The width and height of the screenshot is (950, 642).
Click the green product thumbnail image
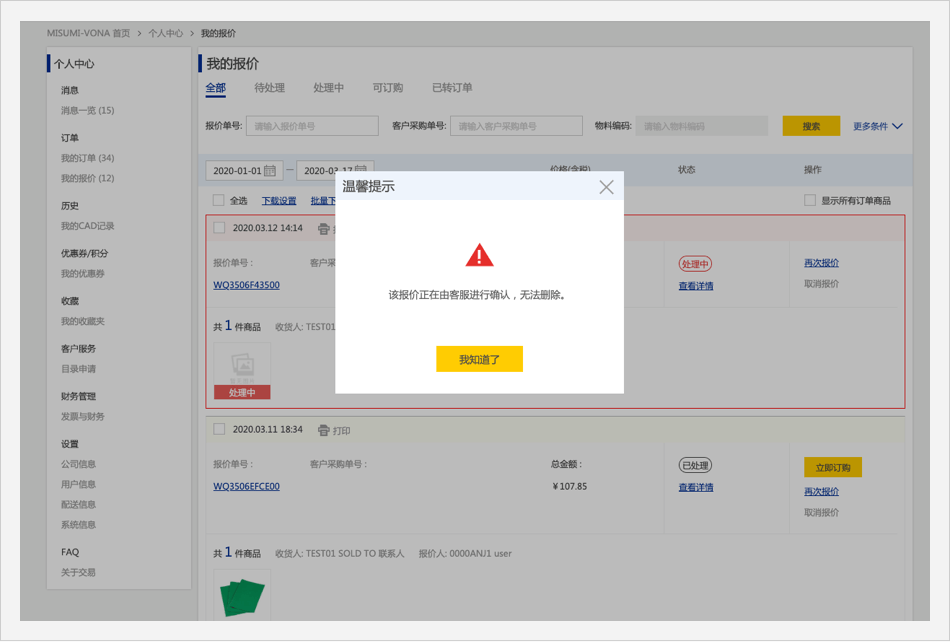coord(242,597)
